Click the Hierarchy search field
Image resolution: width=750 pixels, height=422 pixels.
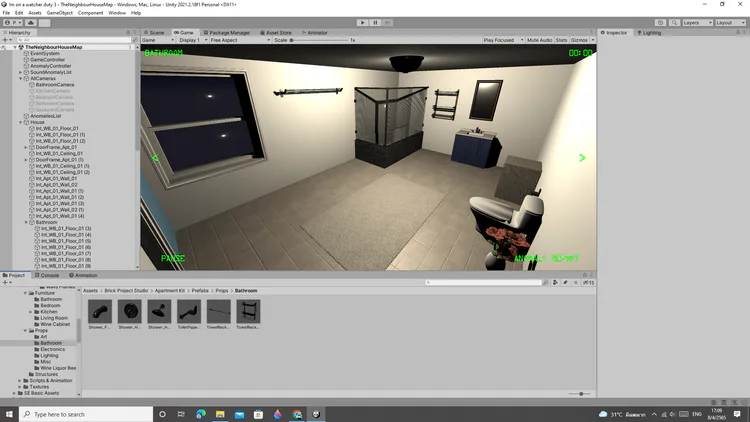73,40
